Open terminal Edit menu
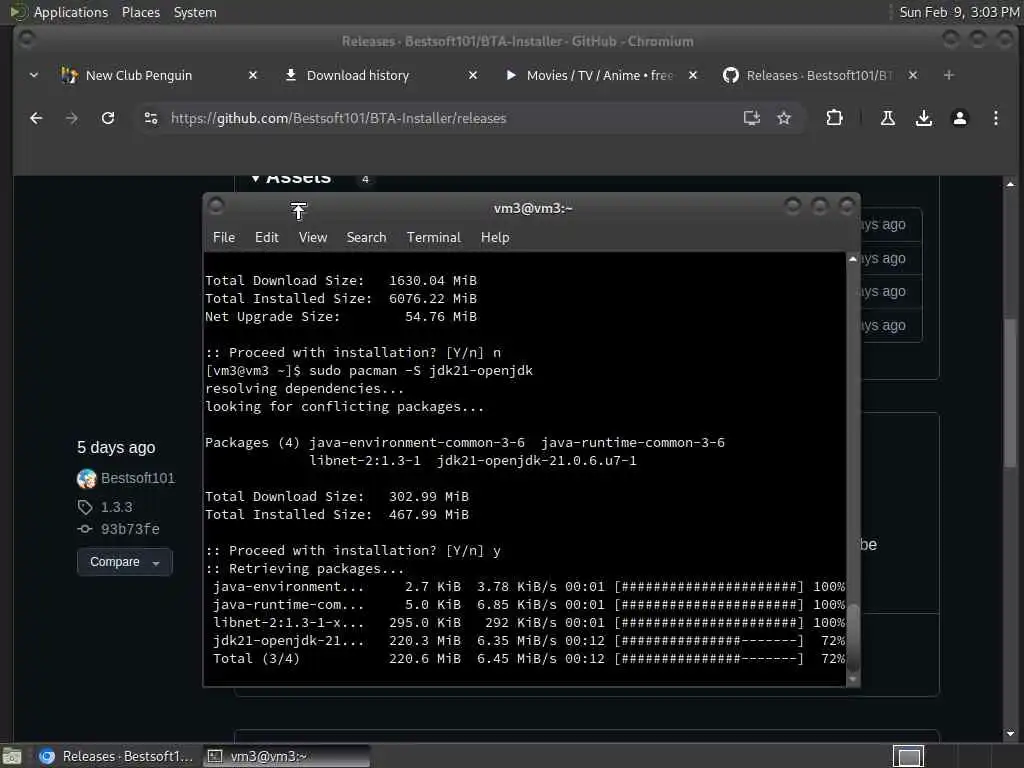 (266, 237)
